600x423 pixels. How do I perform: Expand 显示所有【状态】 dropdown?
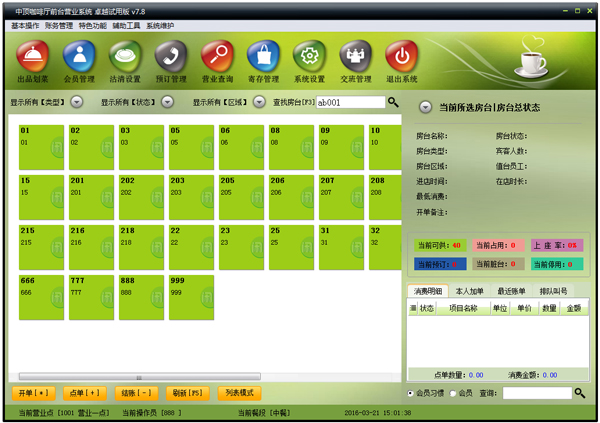[167, 102]
